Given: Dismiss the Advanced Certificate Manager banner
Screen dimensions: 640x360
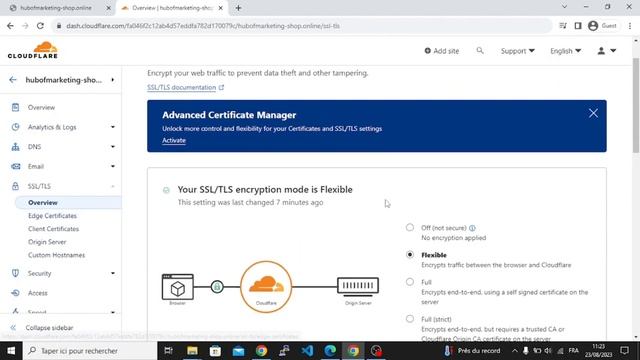Looking at the screenshot, I should tap(593, 113).
